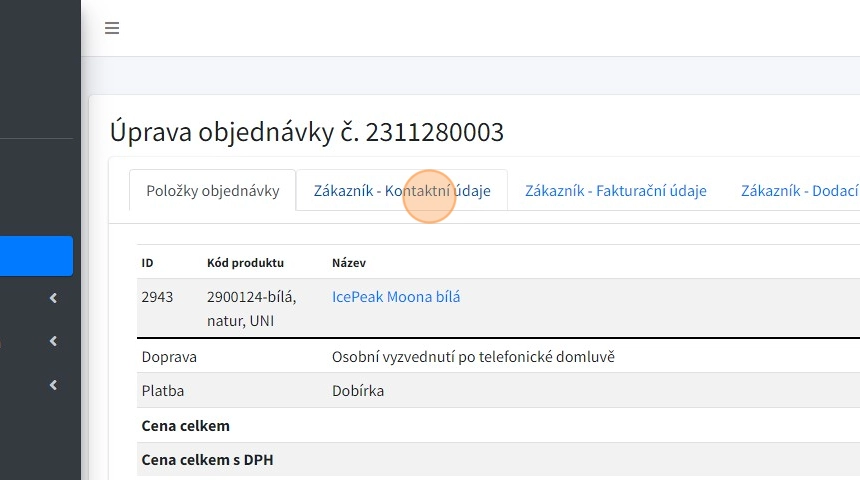Open the Zákazník - Kontaktní údaje tab
Screen dimensions: 860x480
[401, 191]
